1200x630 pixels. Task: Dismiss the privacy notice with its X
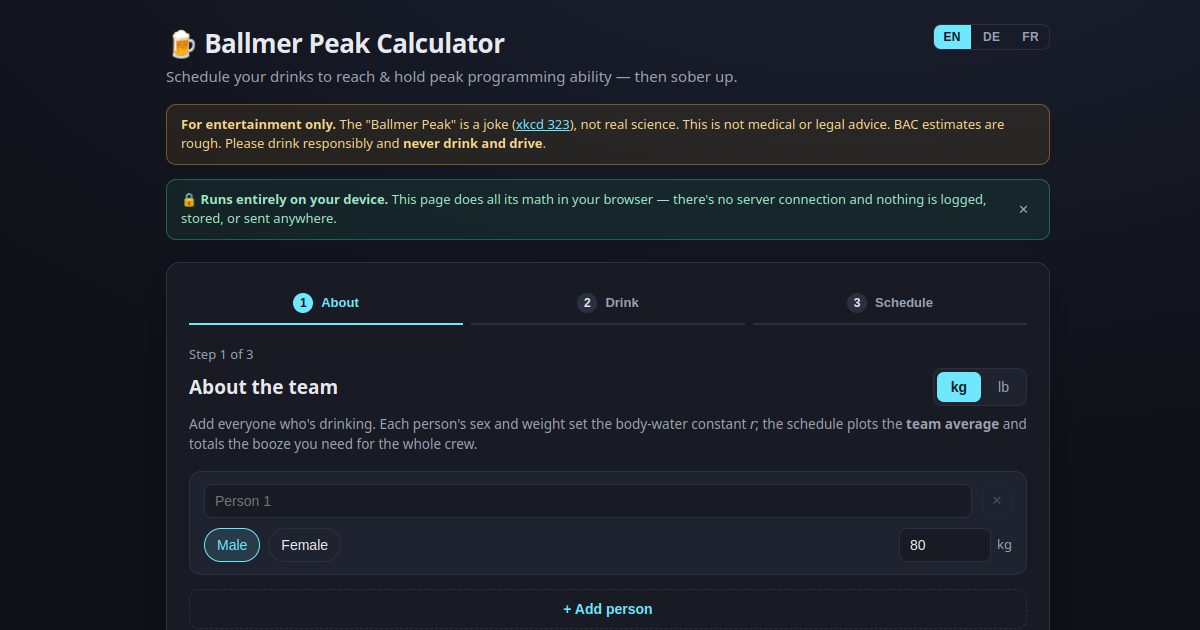[x=1023, y=209]
